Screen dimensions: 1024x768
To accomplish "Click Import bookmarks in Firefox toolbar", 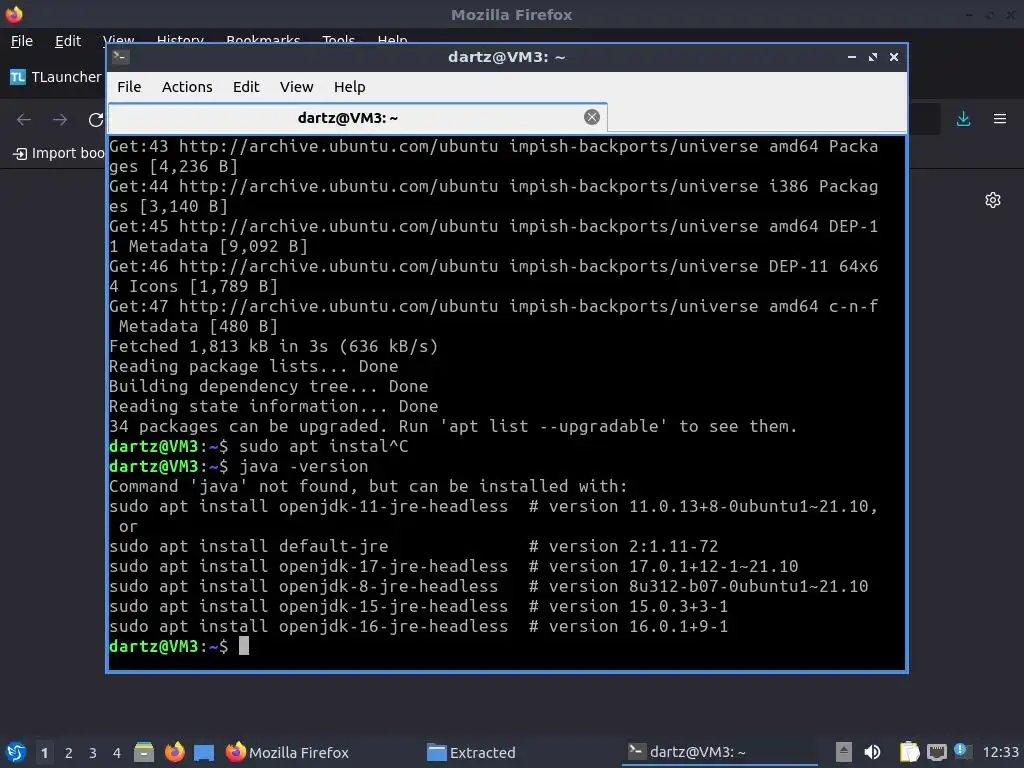I will [x=59, y=153].
